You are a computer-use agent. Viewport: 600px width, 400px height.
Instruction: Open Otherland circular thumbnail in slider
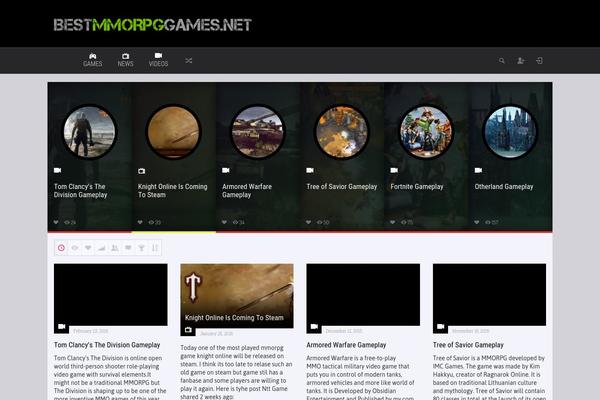coord(510,132)
